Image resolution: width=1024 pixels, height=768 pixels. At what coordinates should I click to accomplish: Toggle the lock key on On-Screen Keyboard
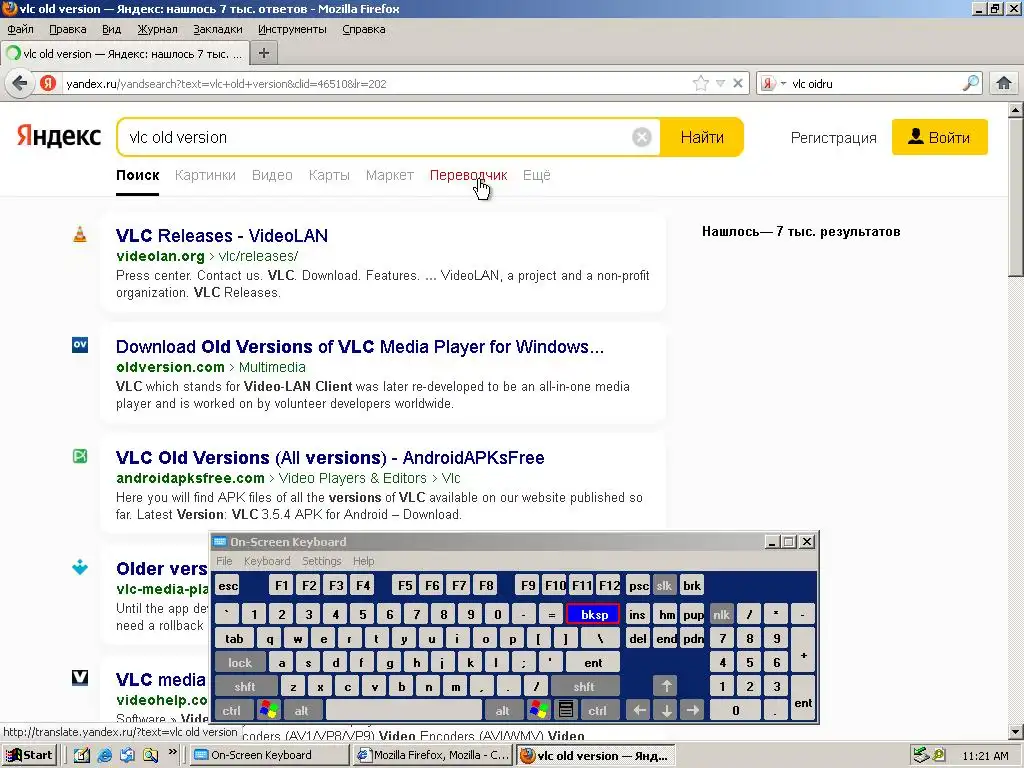pyautogui.click(x=240, y=662)
